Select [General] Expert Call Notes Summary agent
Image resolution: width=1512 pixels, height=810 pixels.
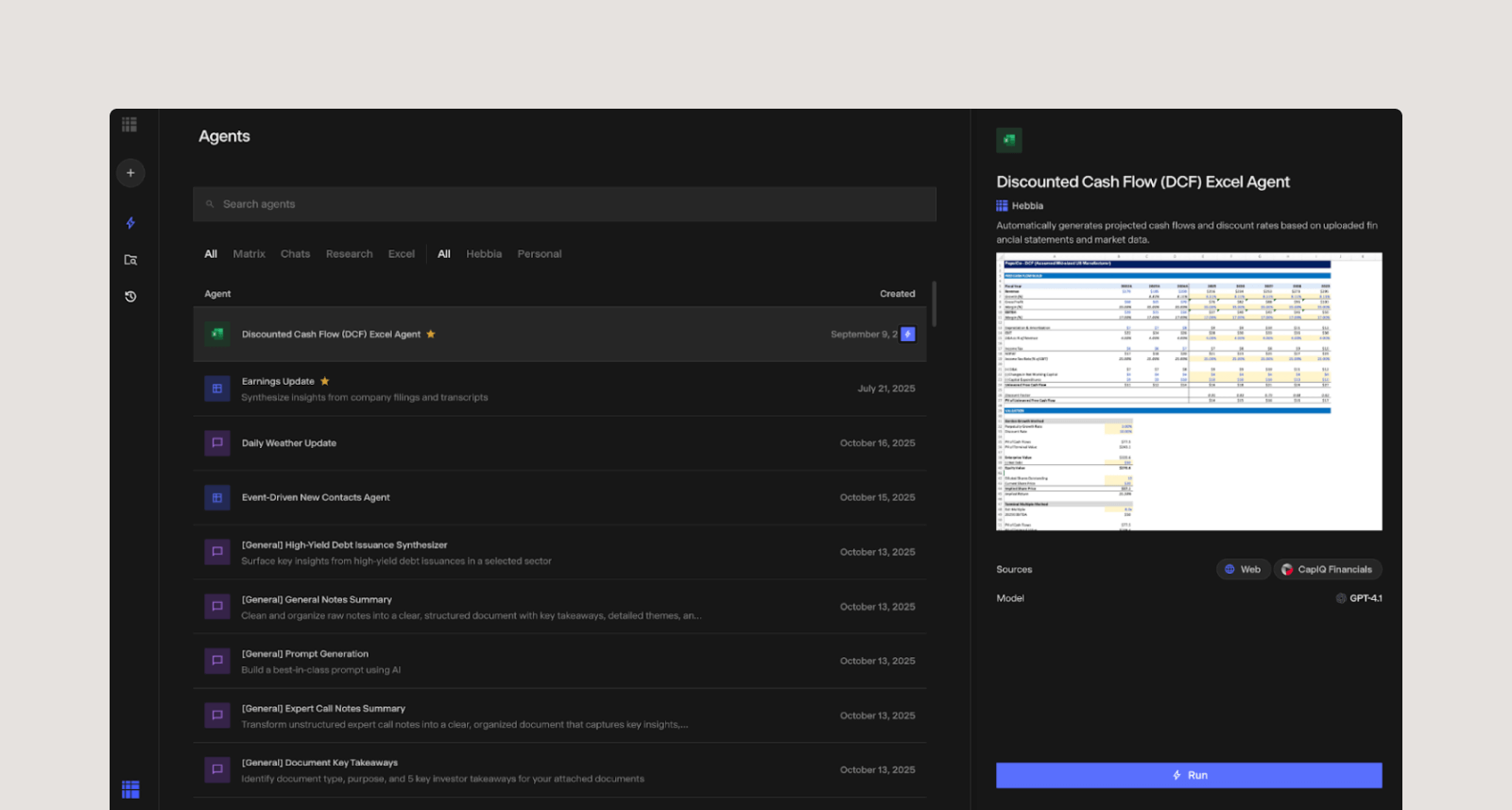(x=559, y=715)
